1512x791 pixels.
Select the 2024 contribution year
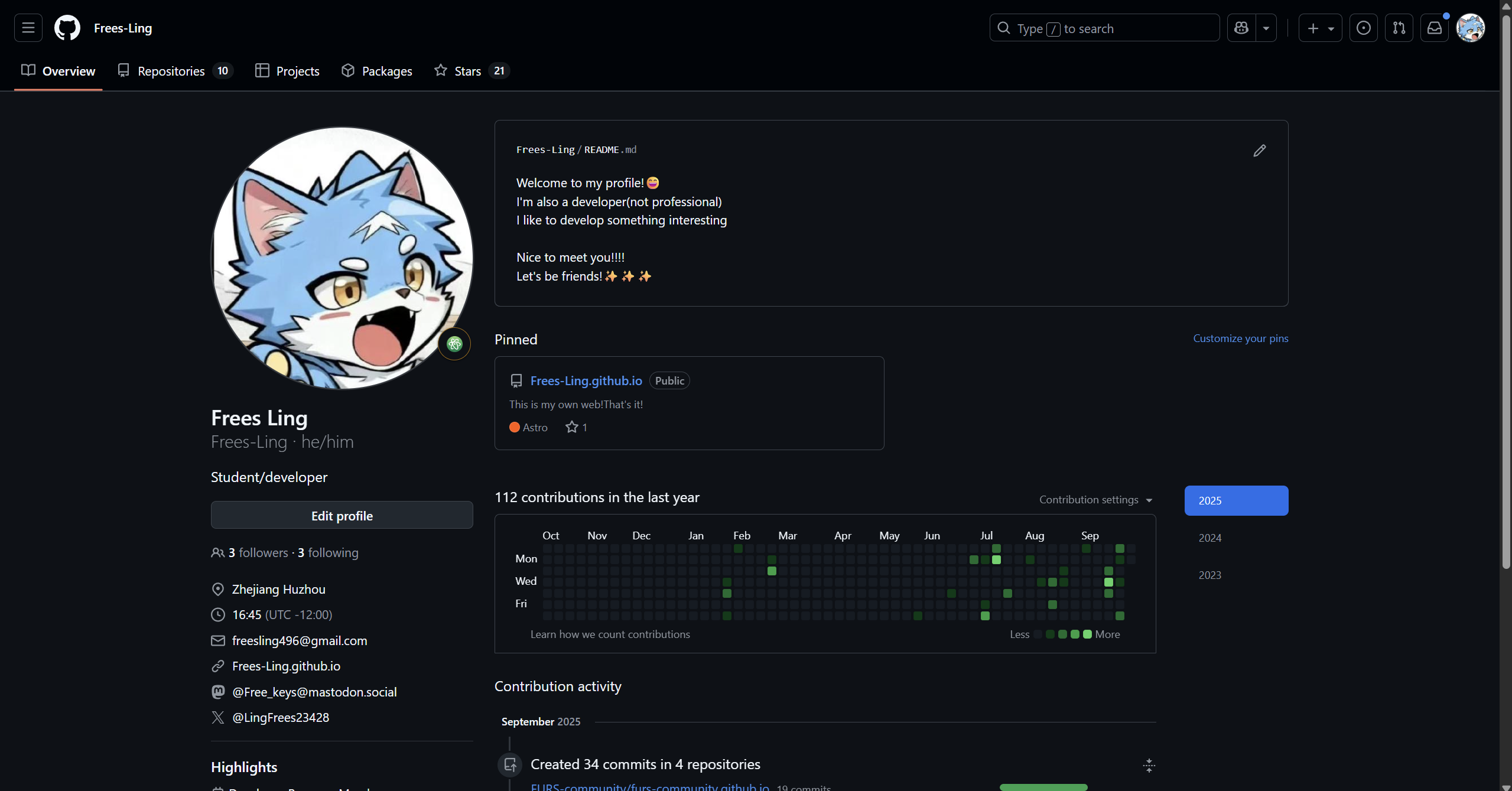point(1209,538)
